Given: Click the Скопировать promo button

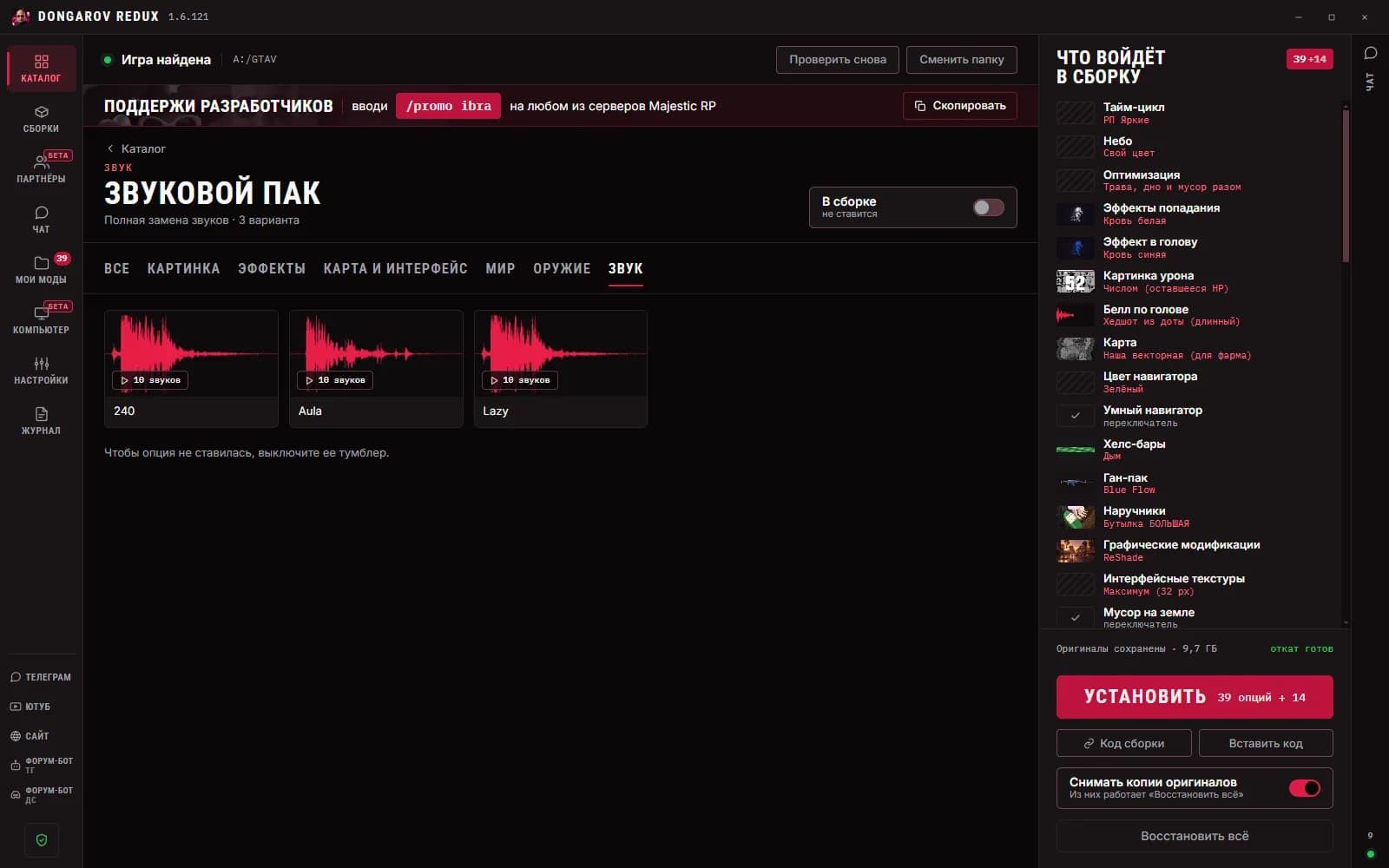Looking at the screenshot, I should point(960,106).
